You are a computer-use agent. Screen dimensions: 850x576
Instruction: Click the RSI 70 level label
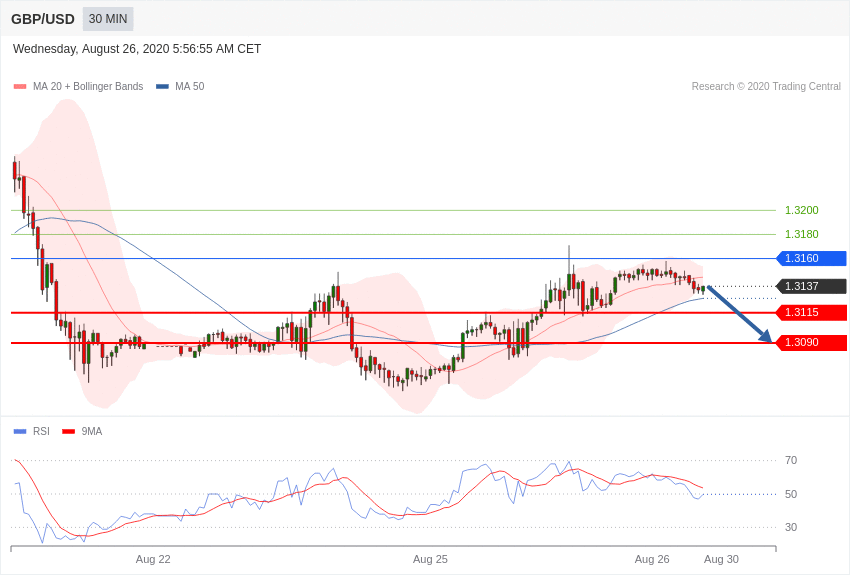point(791,461)
